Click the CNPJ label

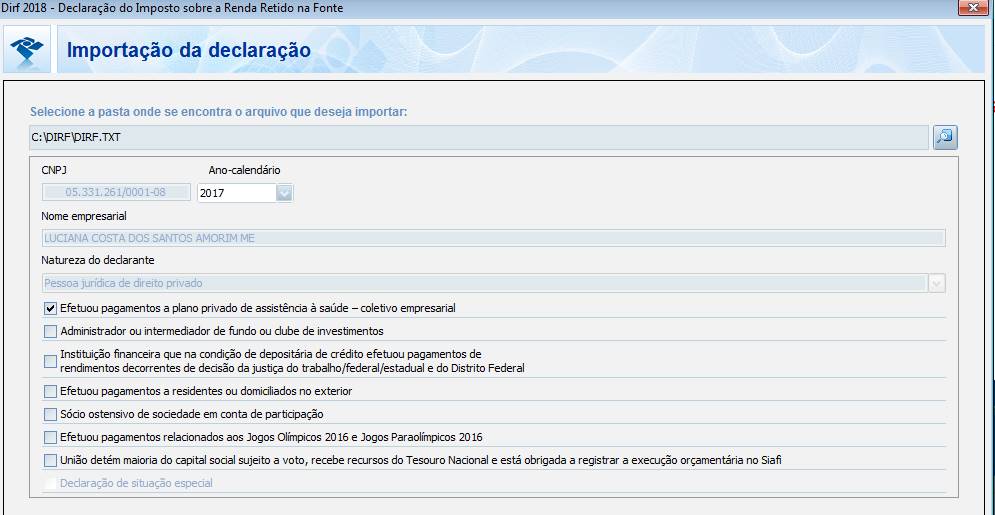[53, 170]
